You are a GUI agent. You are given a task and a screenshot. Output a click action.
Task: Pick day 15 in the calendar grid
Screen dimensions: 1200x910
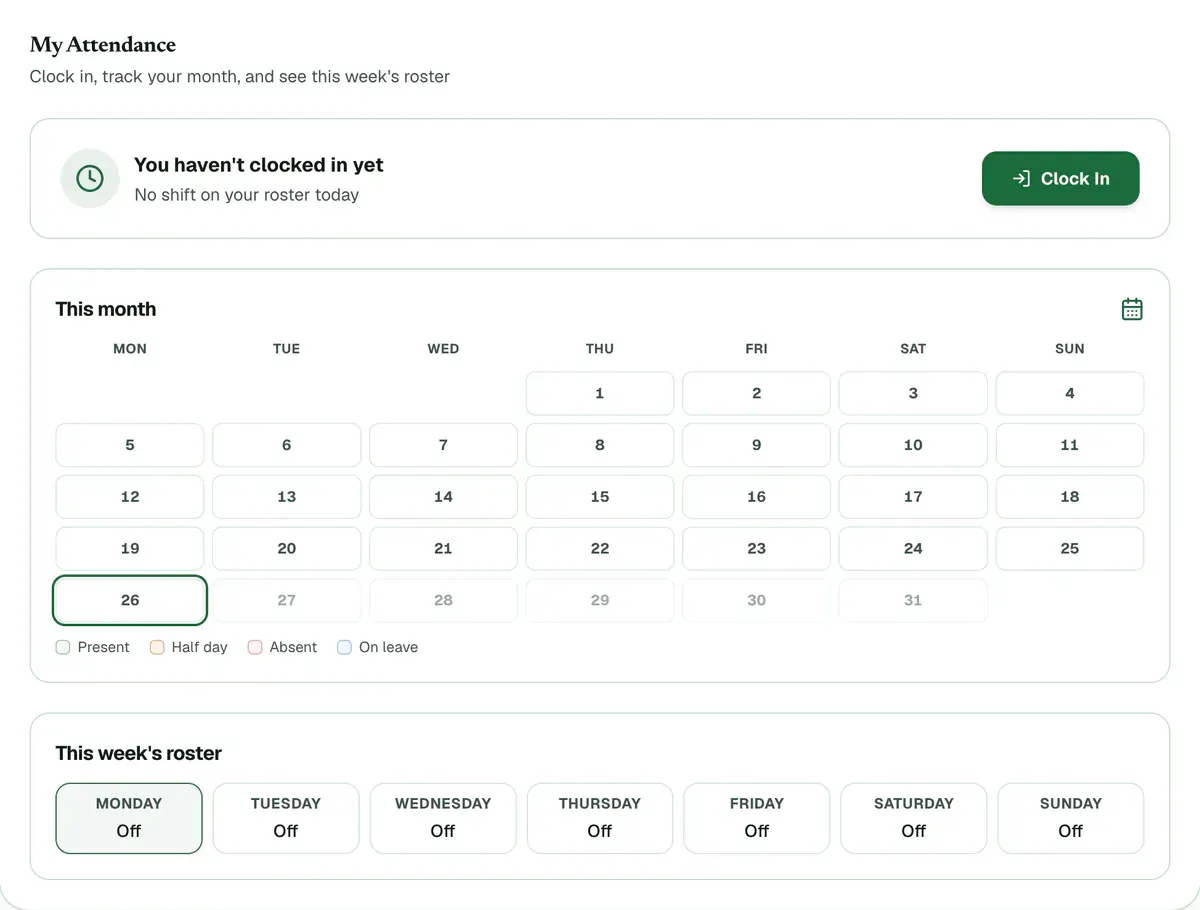tap(600, 497)
